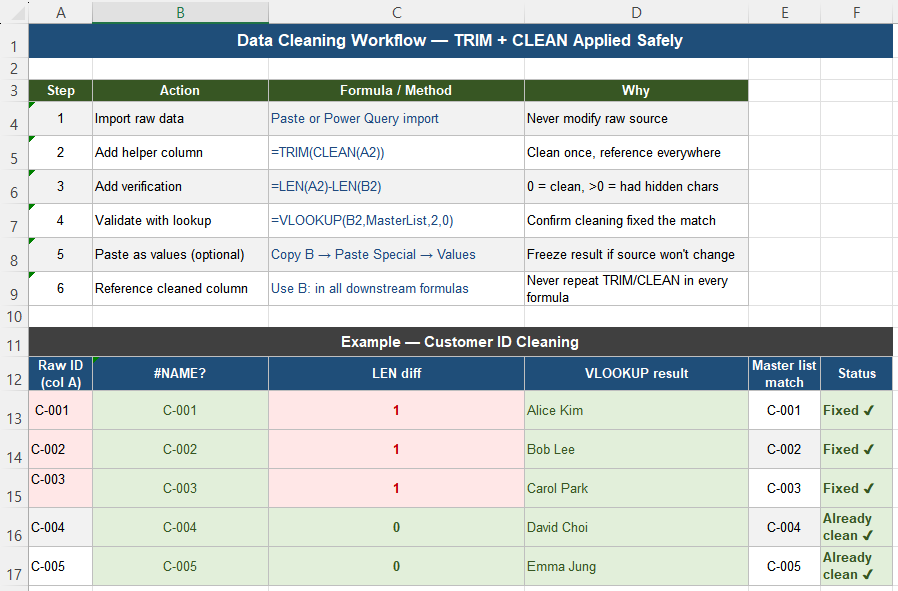Select column B header
Viewport: 898px width, 591px height.
pos(180,12)
